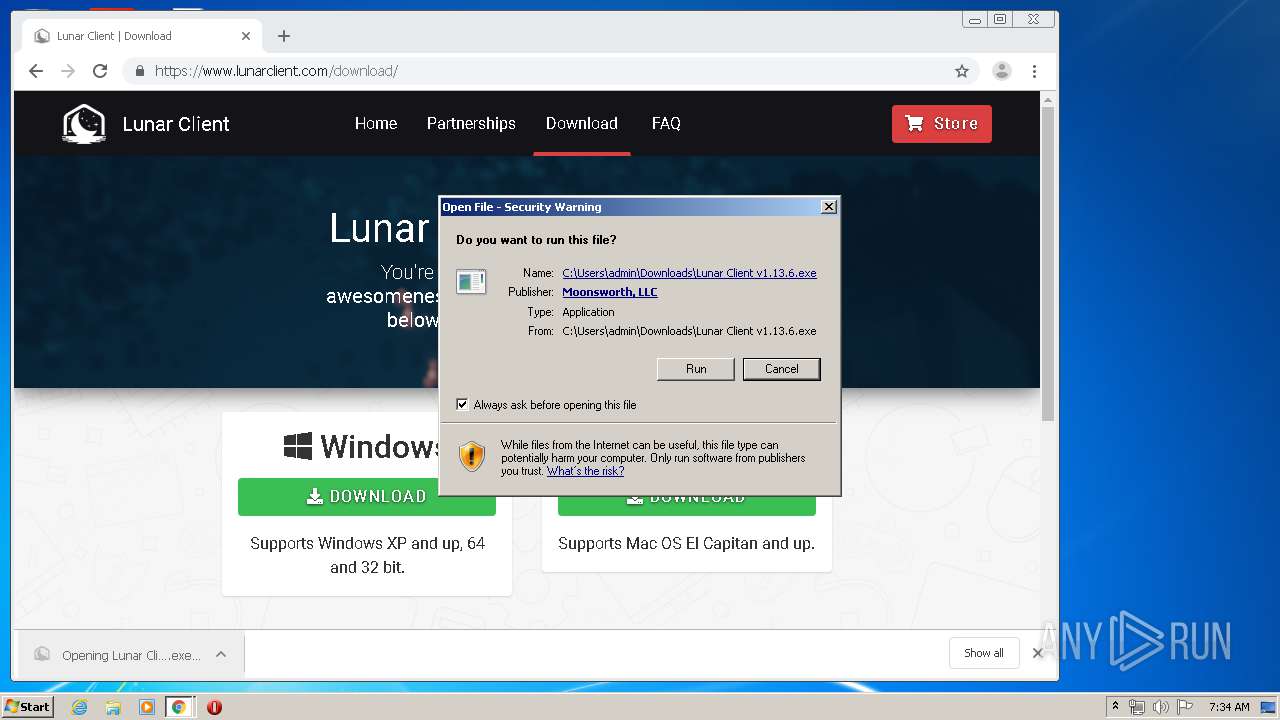Click 'Supports Mac OS El Capitan and up.'
This screenshot has width=1280, height=720.
[x=687, y=544]
